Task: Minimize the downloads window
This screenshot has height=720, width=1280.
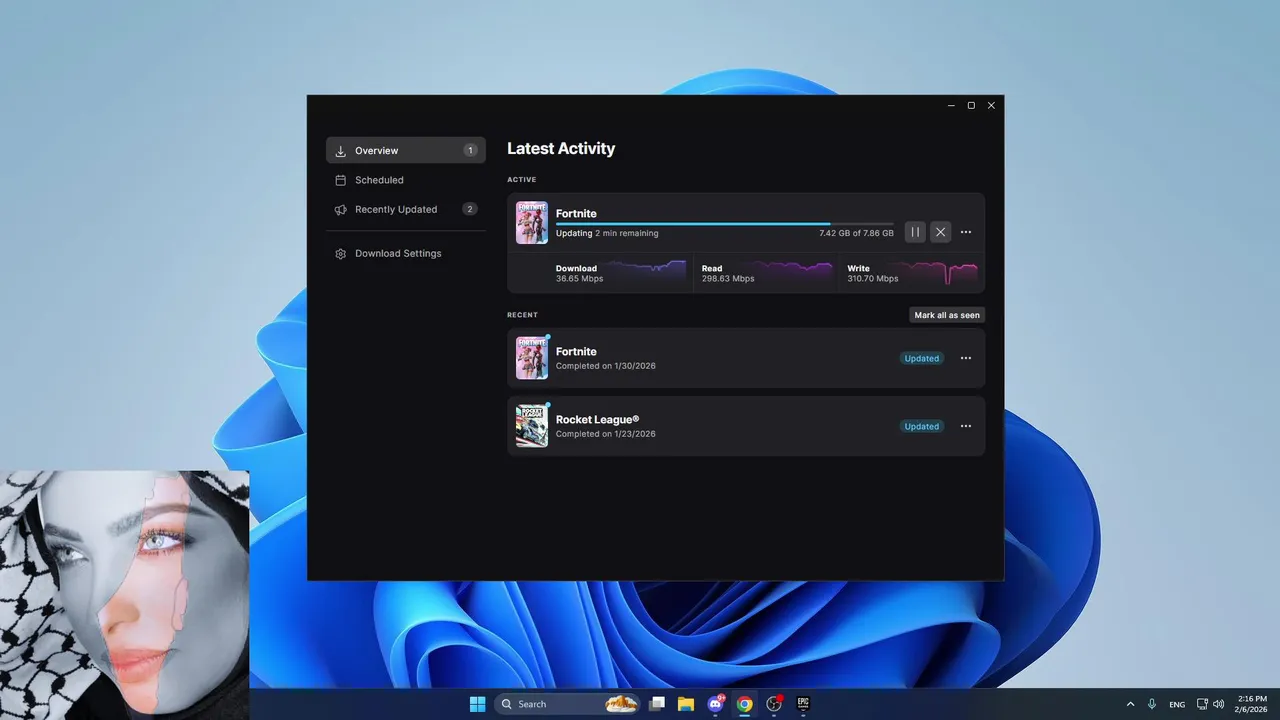Action: pos(950,105)
